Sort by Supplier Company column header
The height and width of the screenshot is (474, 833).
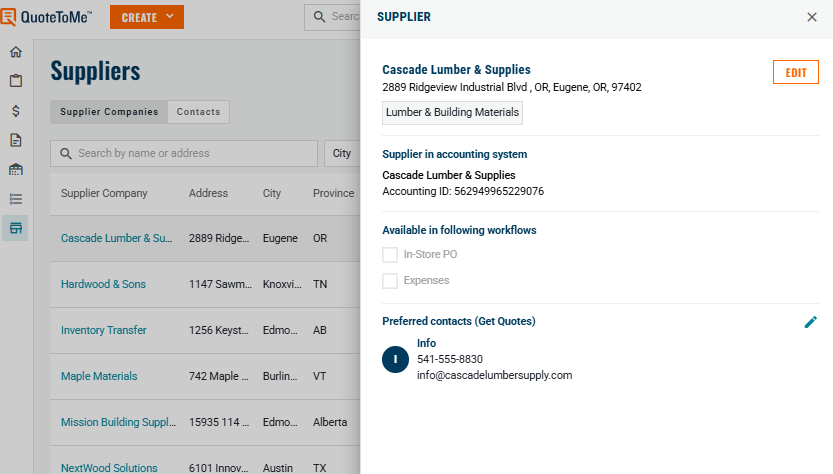tap(104, 193)
